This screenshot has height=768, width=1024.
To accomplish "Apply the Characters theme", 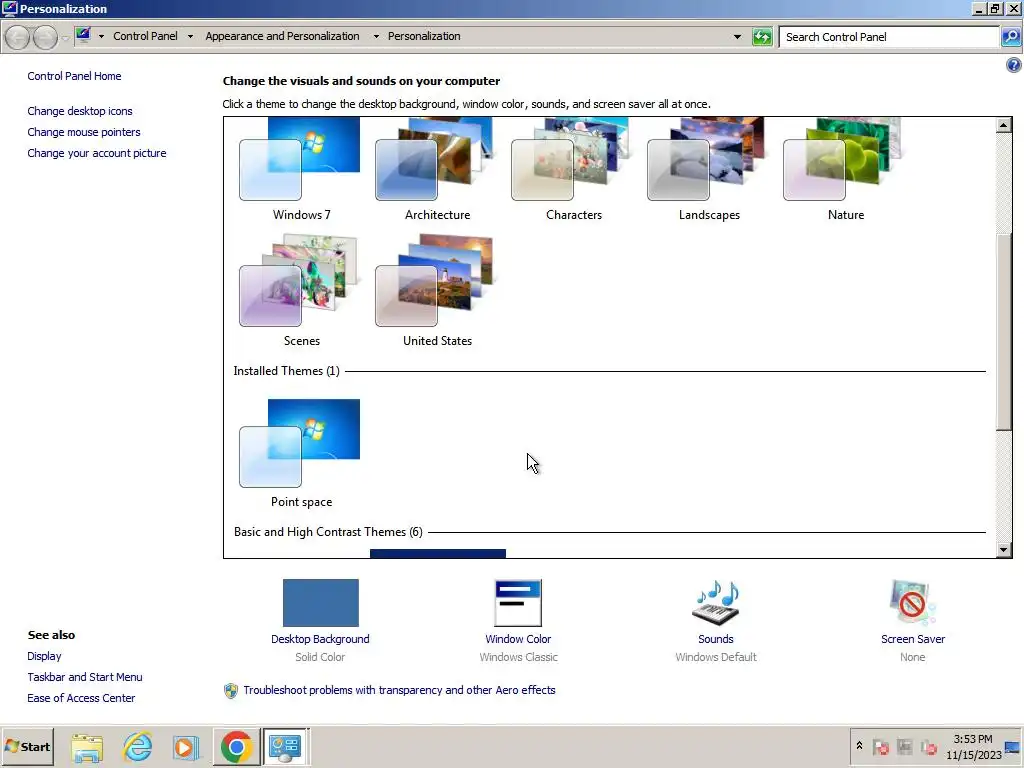I will pos(573,170).
